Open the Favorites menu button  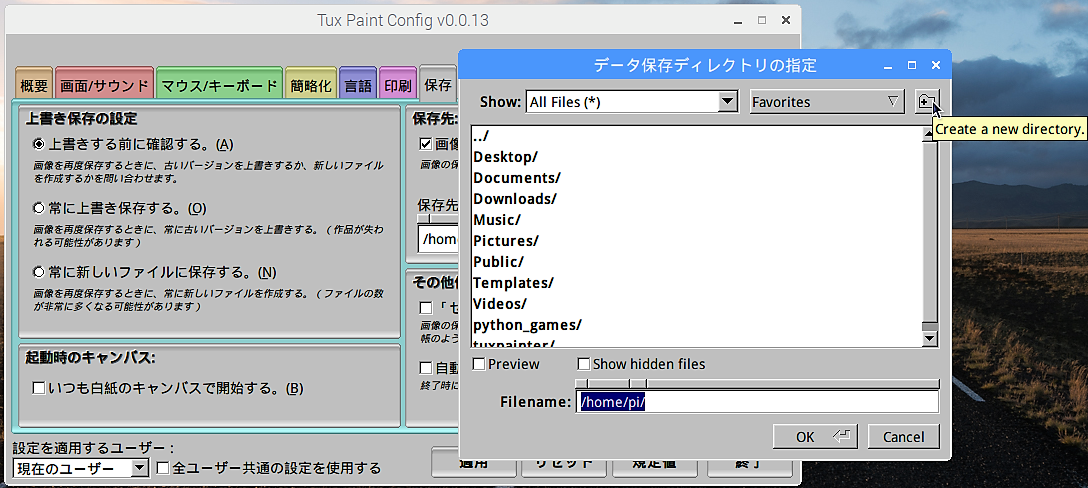828,102
